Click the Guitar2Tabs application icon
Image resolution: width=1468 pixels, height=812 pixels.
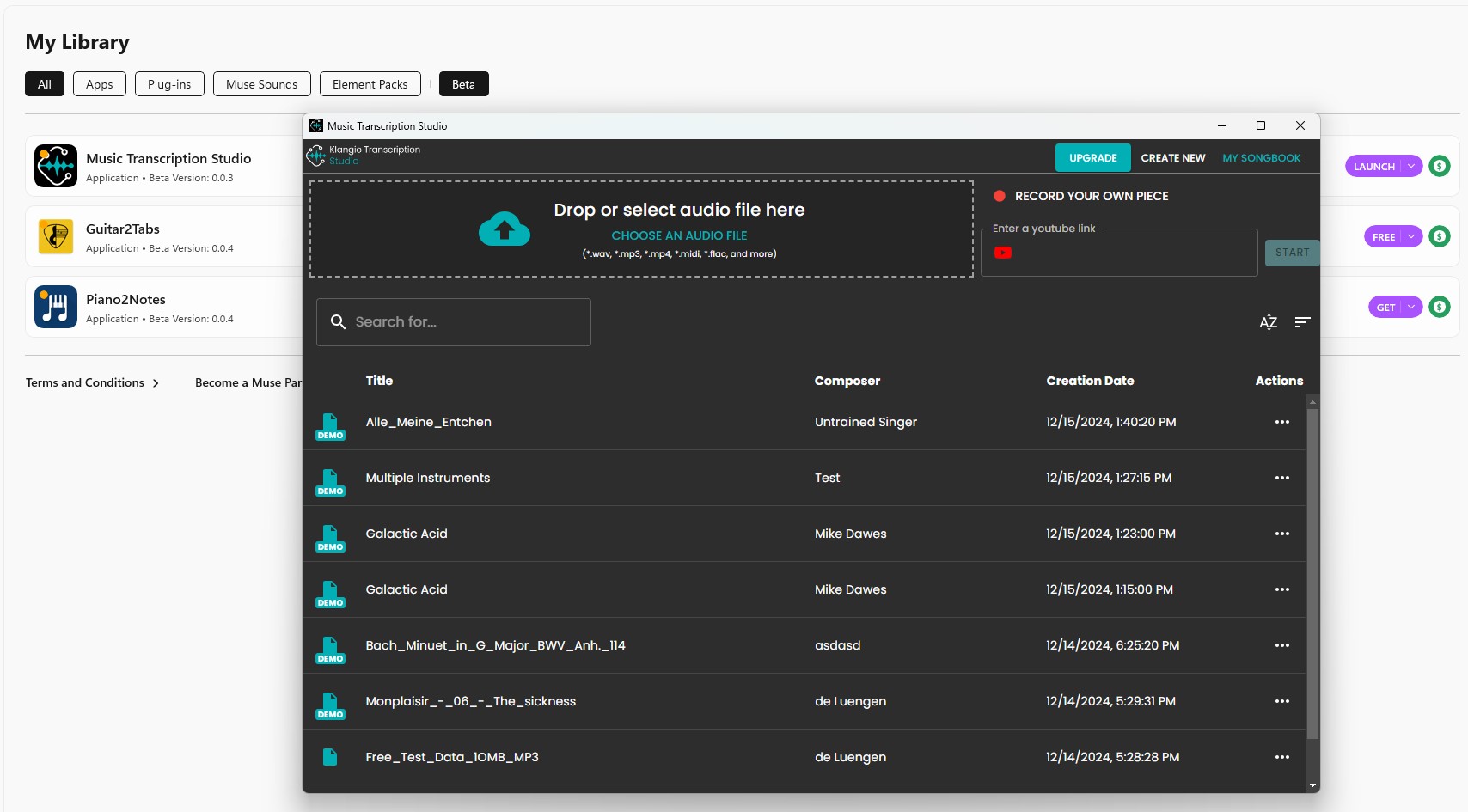(x=55, y=236)
